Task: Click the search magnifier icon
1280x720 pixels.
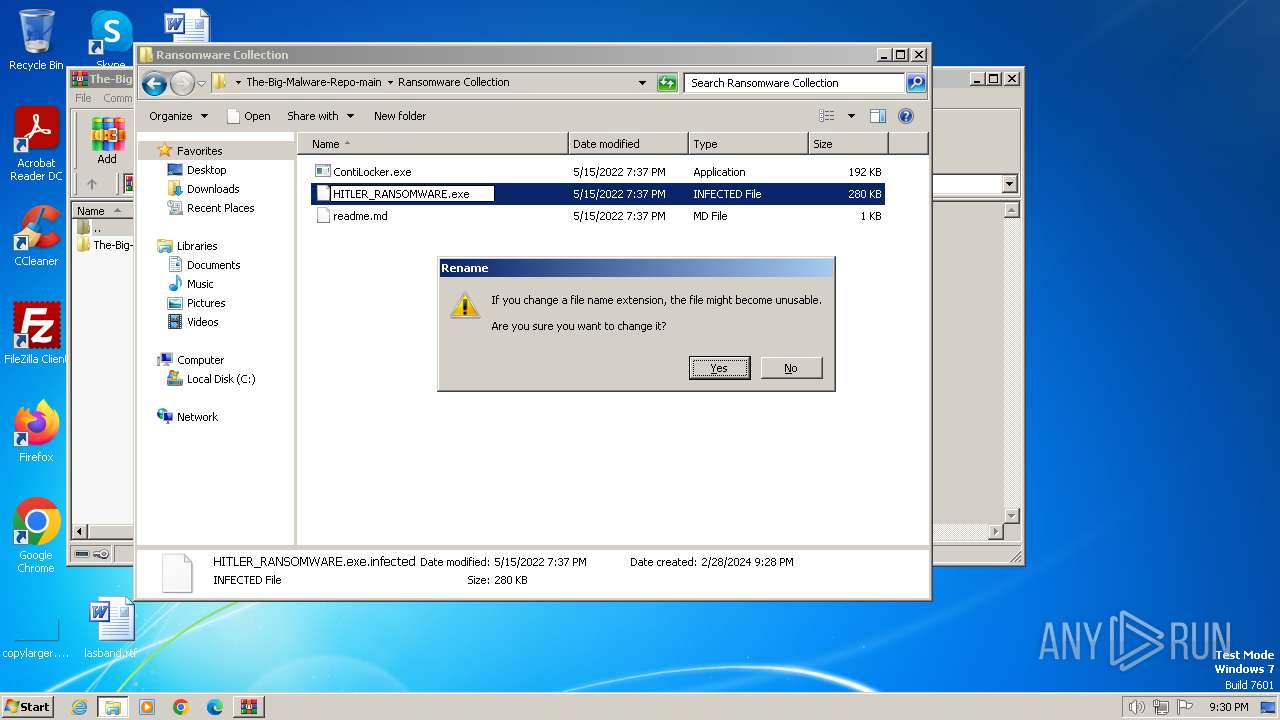Action: [916, 83]
